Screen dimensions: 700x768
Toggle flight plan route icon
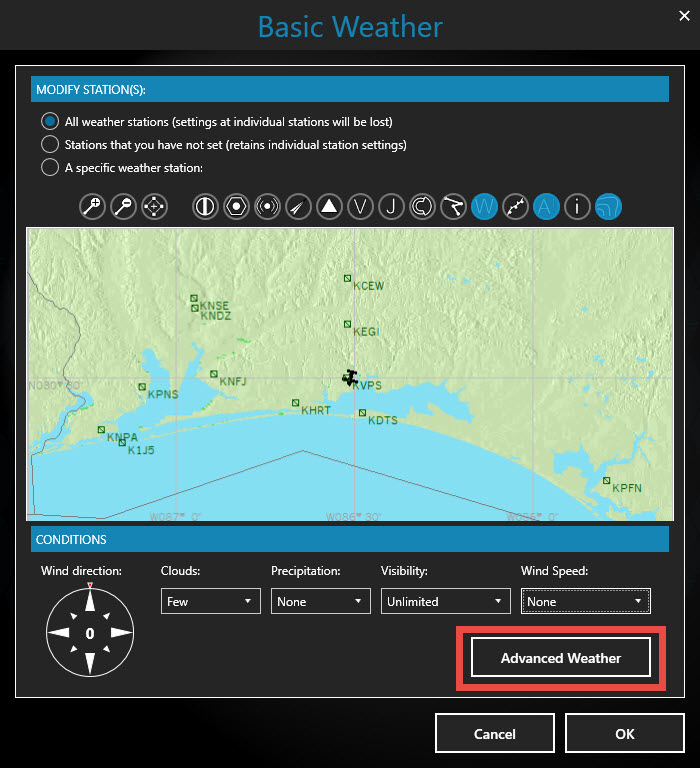click(x=454, y=207)
